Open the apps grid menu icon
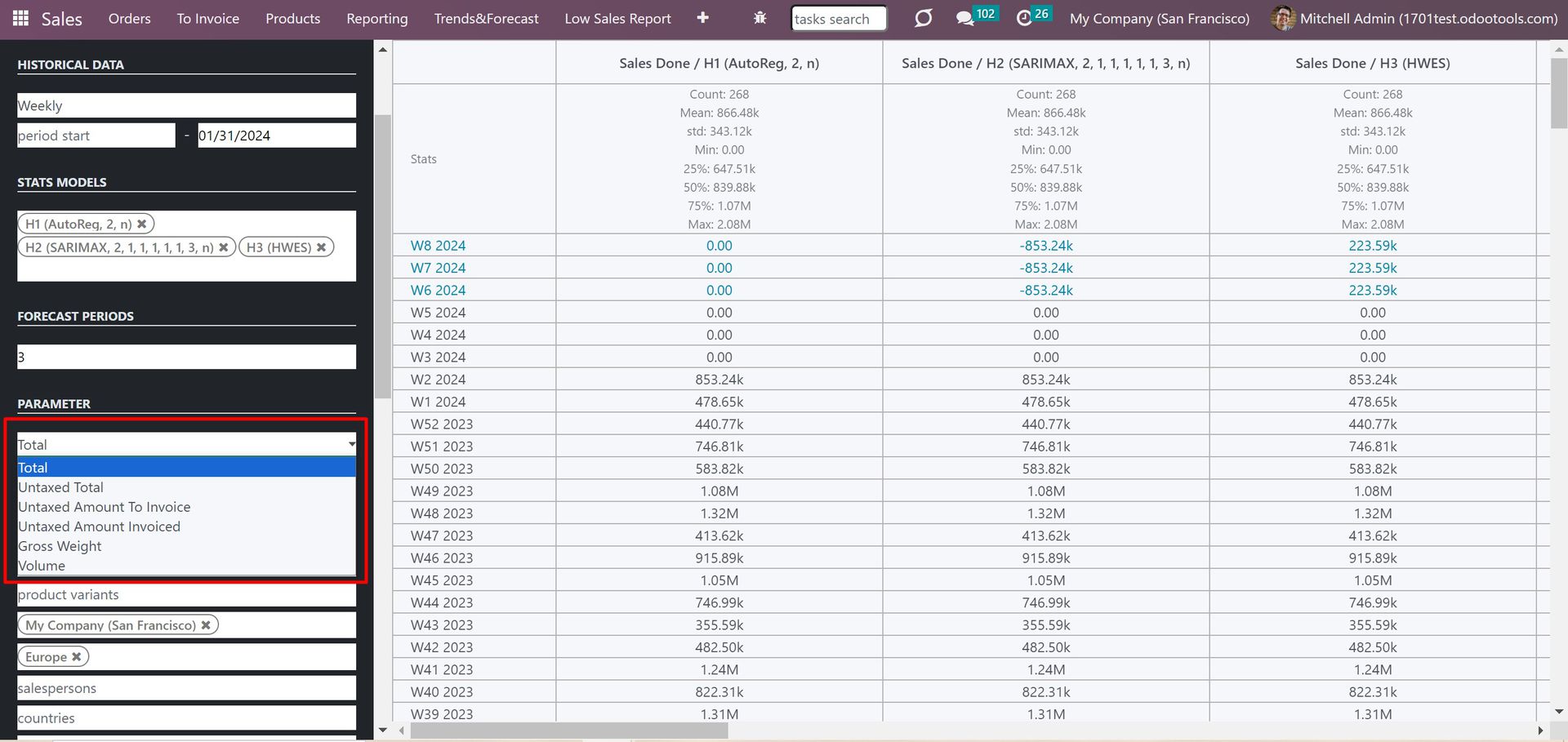This screenshot has height=742, width=1568. tap(20, 18)
